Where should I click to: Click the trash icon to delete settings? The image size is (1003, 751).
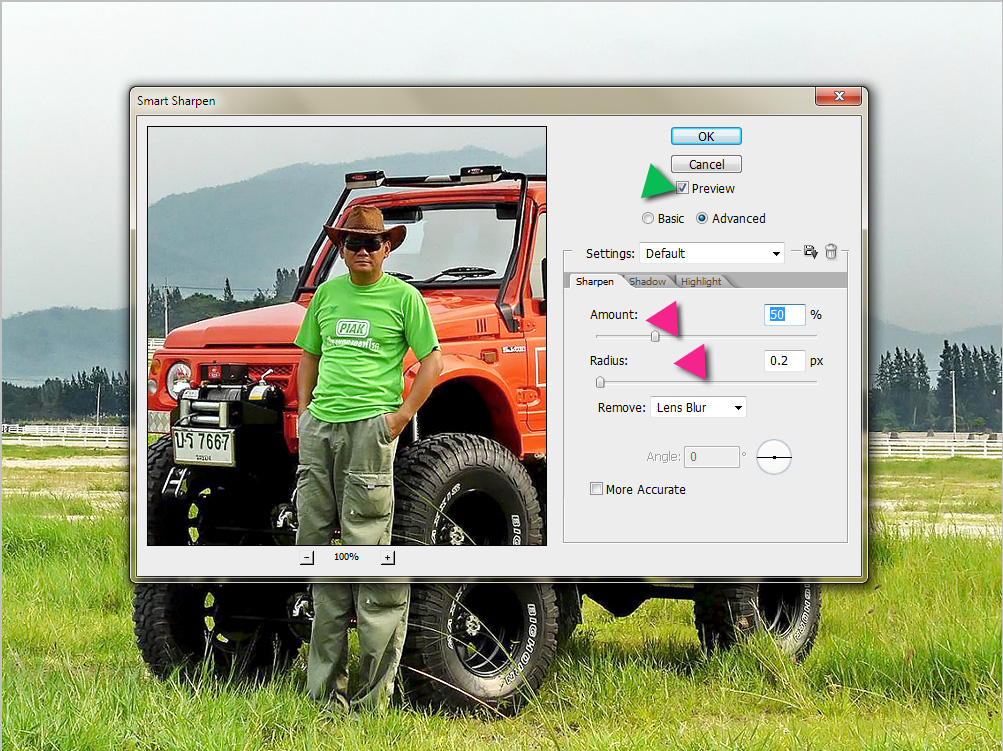pyautogui.click(x=831, y=253)
